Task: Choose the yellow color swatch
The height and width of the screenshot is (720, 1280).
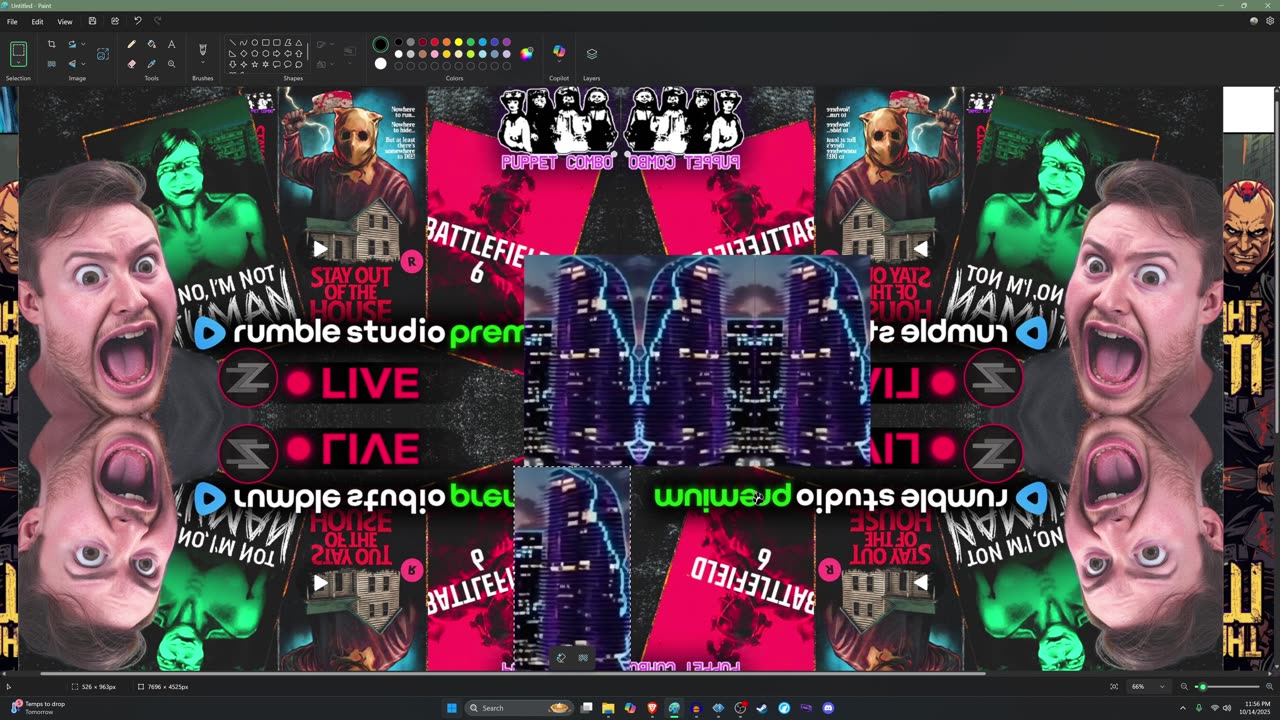Action: click(458, 42)
